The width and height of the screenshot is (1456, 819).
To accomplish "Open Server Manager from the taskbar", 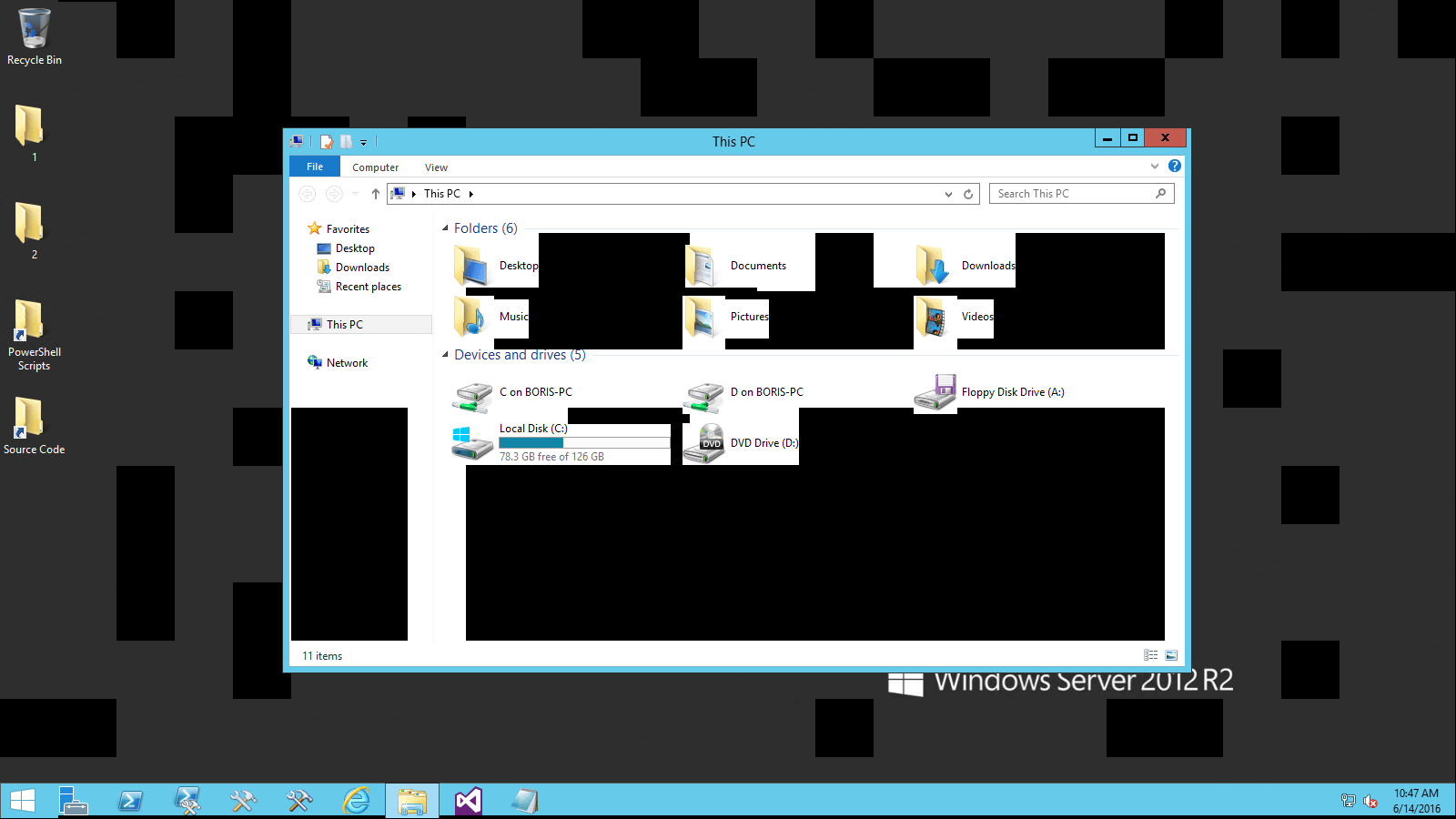I will pyautogui.click(x=74, y=800).
